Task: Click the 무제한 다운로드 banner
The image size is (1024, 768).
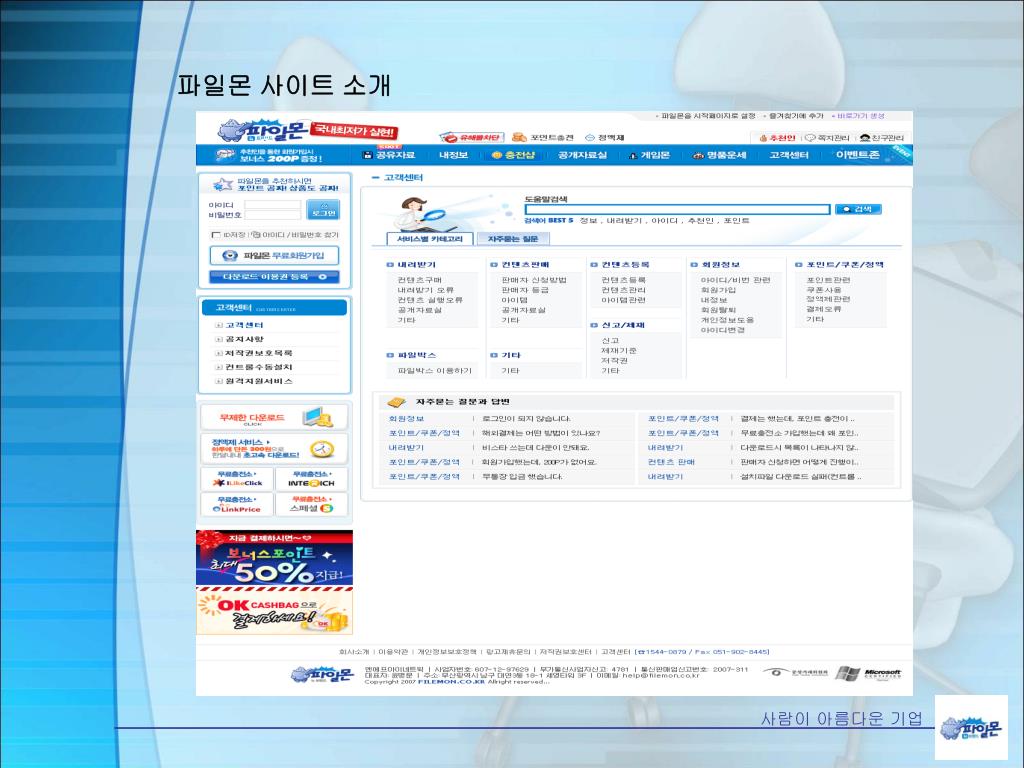Action: (x=274, y=417)
